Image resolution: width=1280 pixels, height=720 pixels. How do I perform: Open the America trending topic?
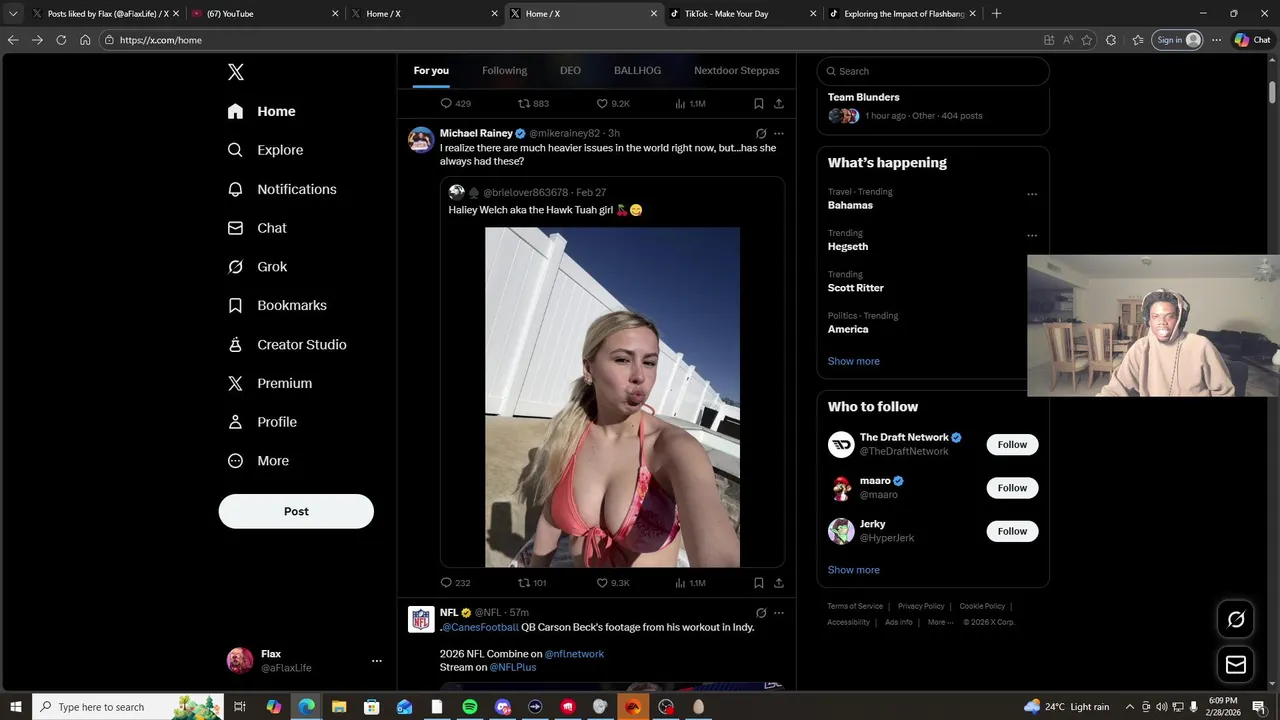click(848, 329)
